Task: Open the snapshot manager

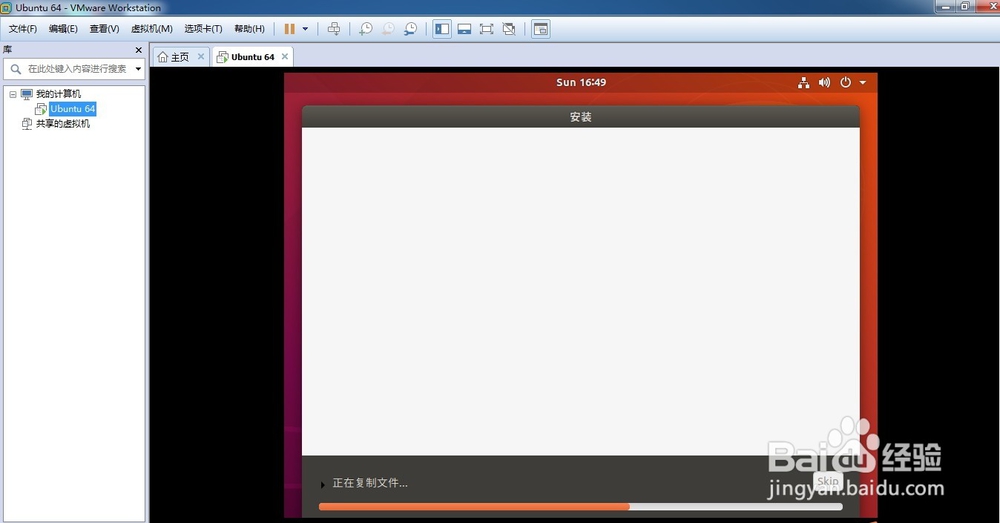Action: [411, 29]
